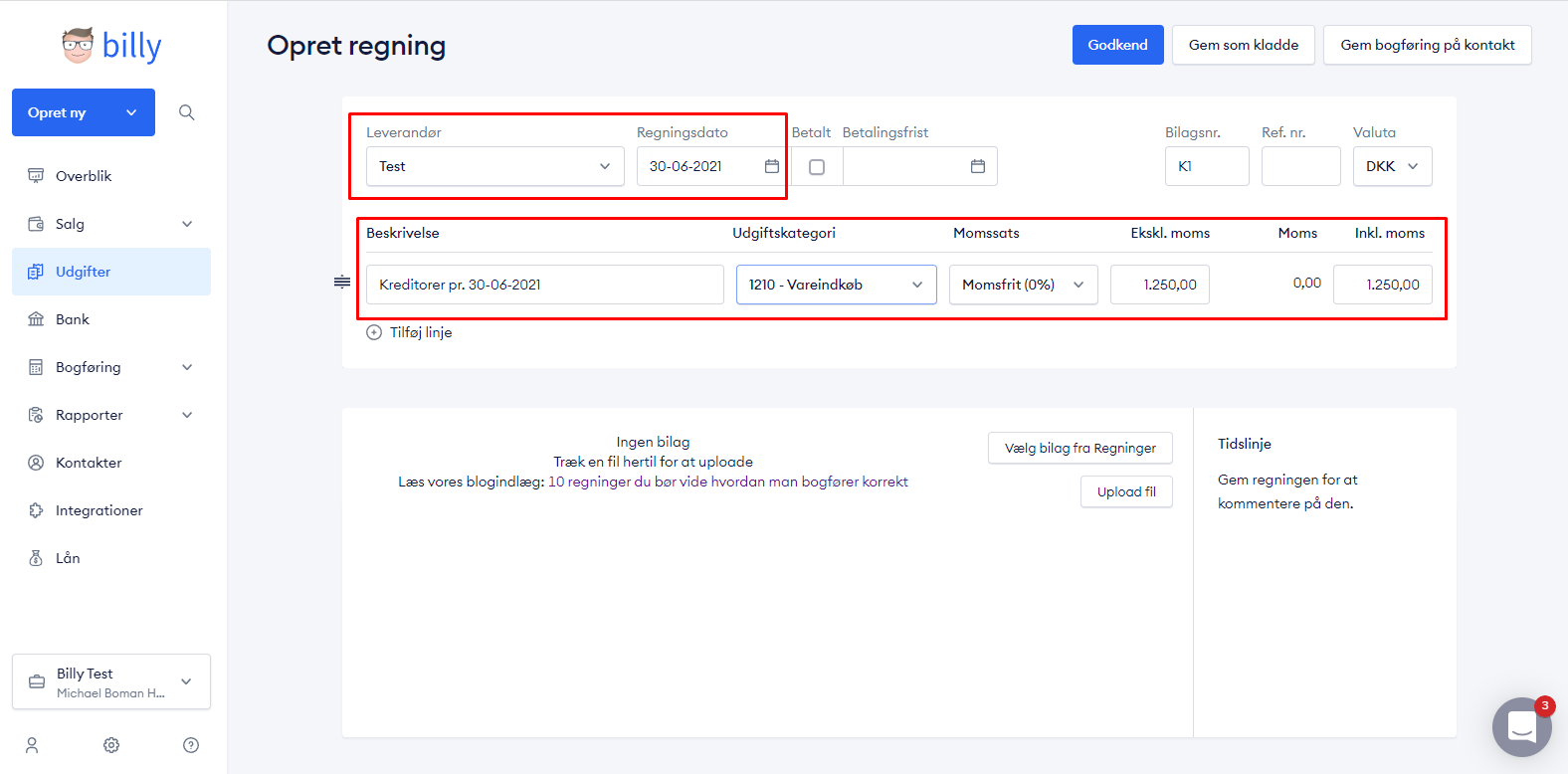
Task: Click the Salg wallet icon
Action: coord(36,224)
